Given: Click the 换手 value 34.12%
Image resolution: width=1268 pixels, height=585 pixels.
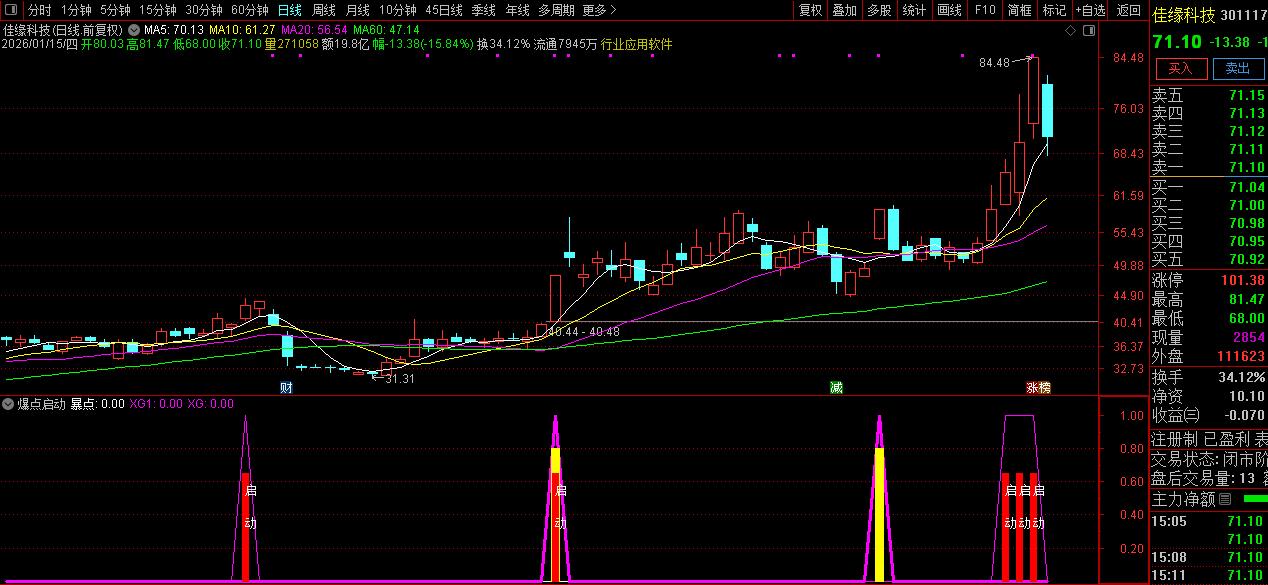Looking at the screenshot, I should tap(1241, 377).
